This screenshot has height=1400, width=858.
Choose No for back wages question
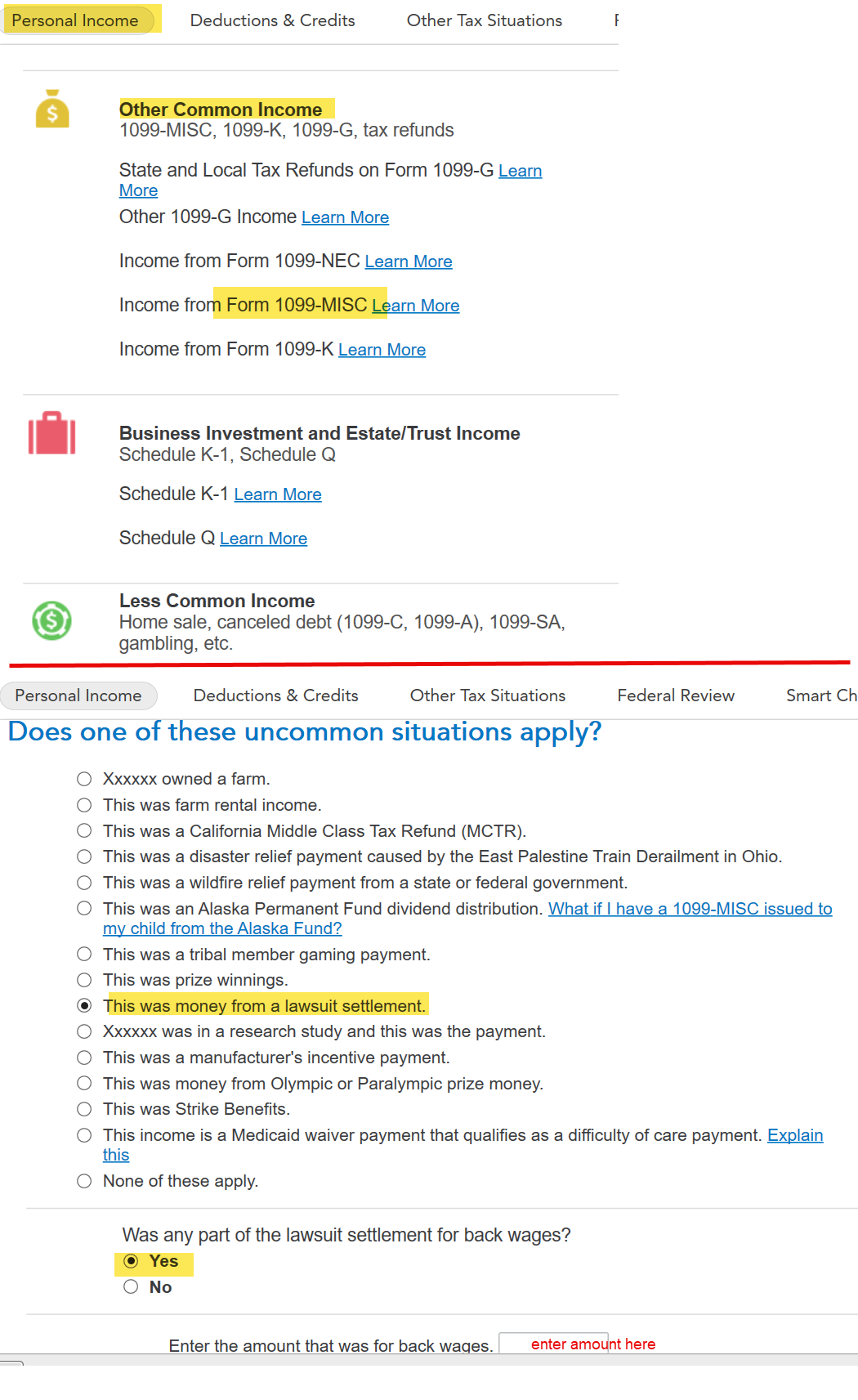131,1287
